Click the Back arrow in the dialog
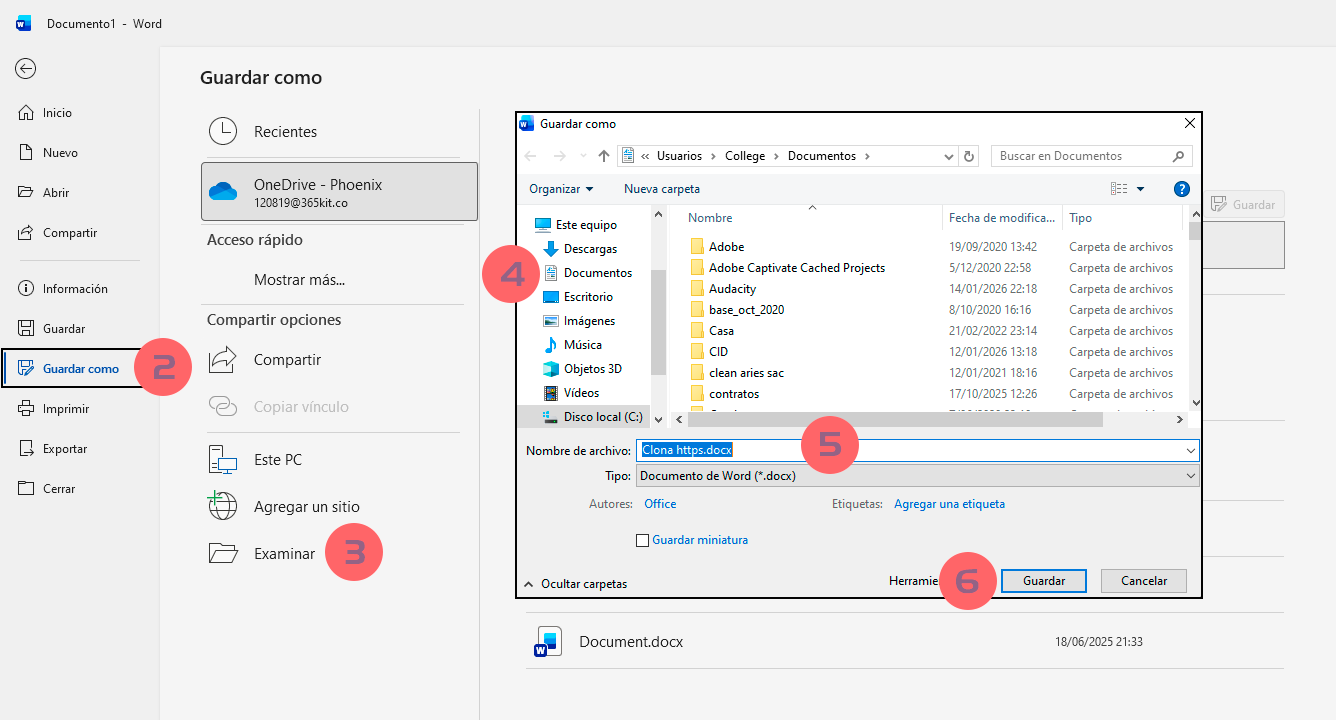1336x720 pixels. (x=530, y=156)
